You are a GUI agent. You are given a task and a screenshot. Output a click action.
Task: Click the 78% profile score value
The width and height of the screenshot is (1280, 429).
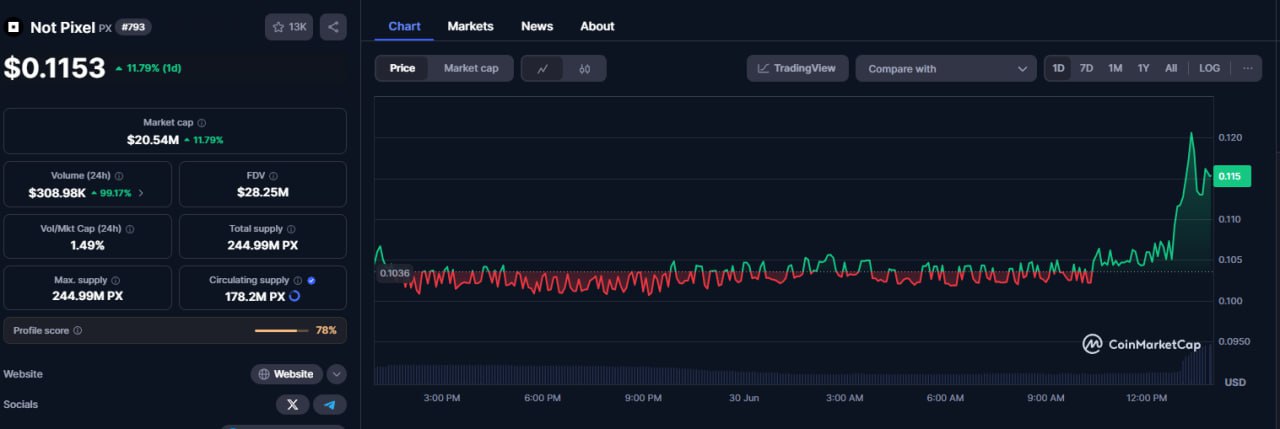326,330
